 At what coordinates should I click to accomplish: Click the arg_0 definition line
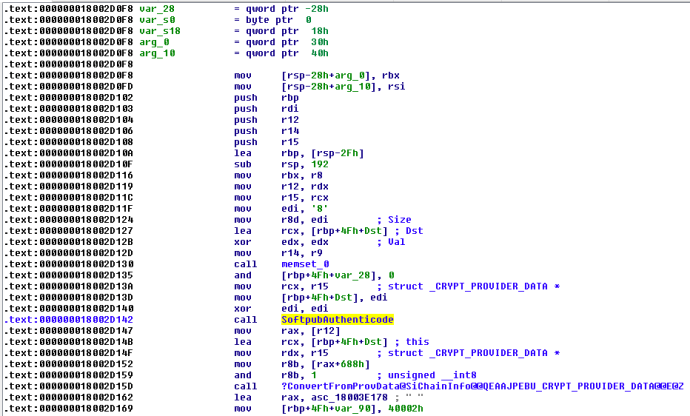(153, 41)
